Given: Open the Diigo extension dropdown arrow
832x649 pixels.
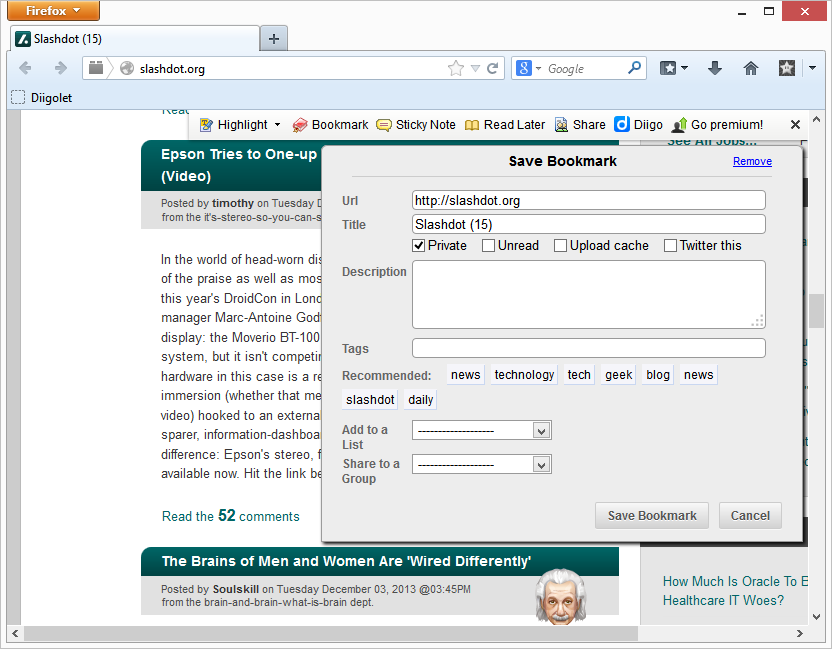Looking at the screenshot, I should (x=812, y=68).
